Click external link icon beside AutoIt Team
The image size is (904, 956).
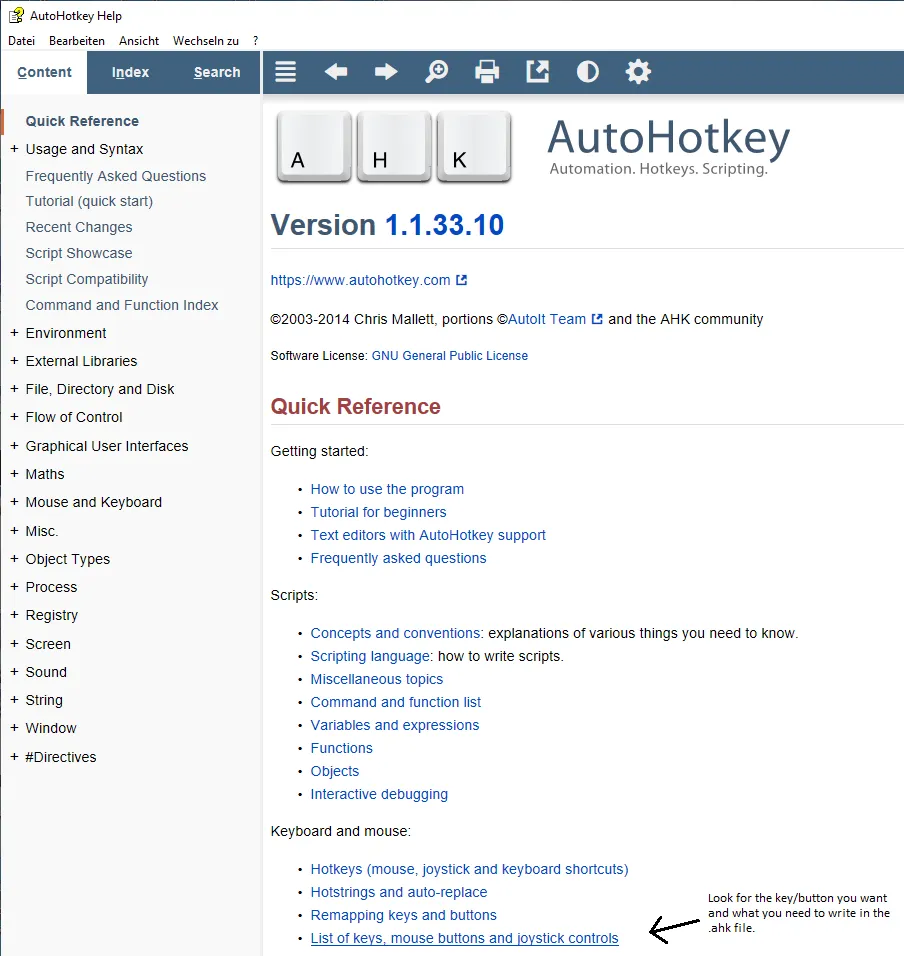coord(597,319)
